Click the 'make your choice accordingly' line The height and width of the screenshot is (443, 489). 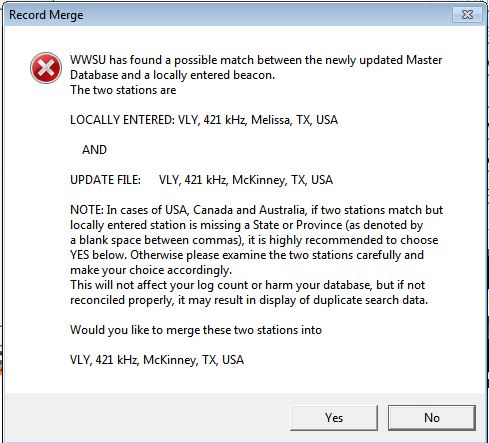point(151,270)
